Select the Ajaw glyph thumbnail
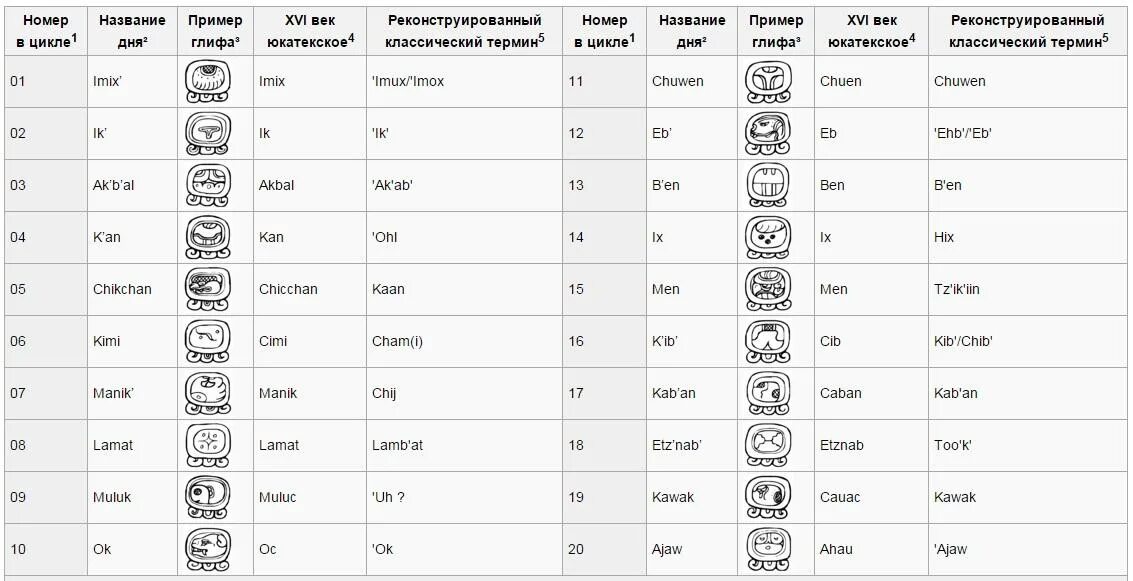1133x581 pixels. (768, 550)
